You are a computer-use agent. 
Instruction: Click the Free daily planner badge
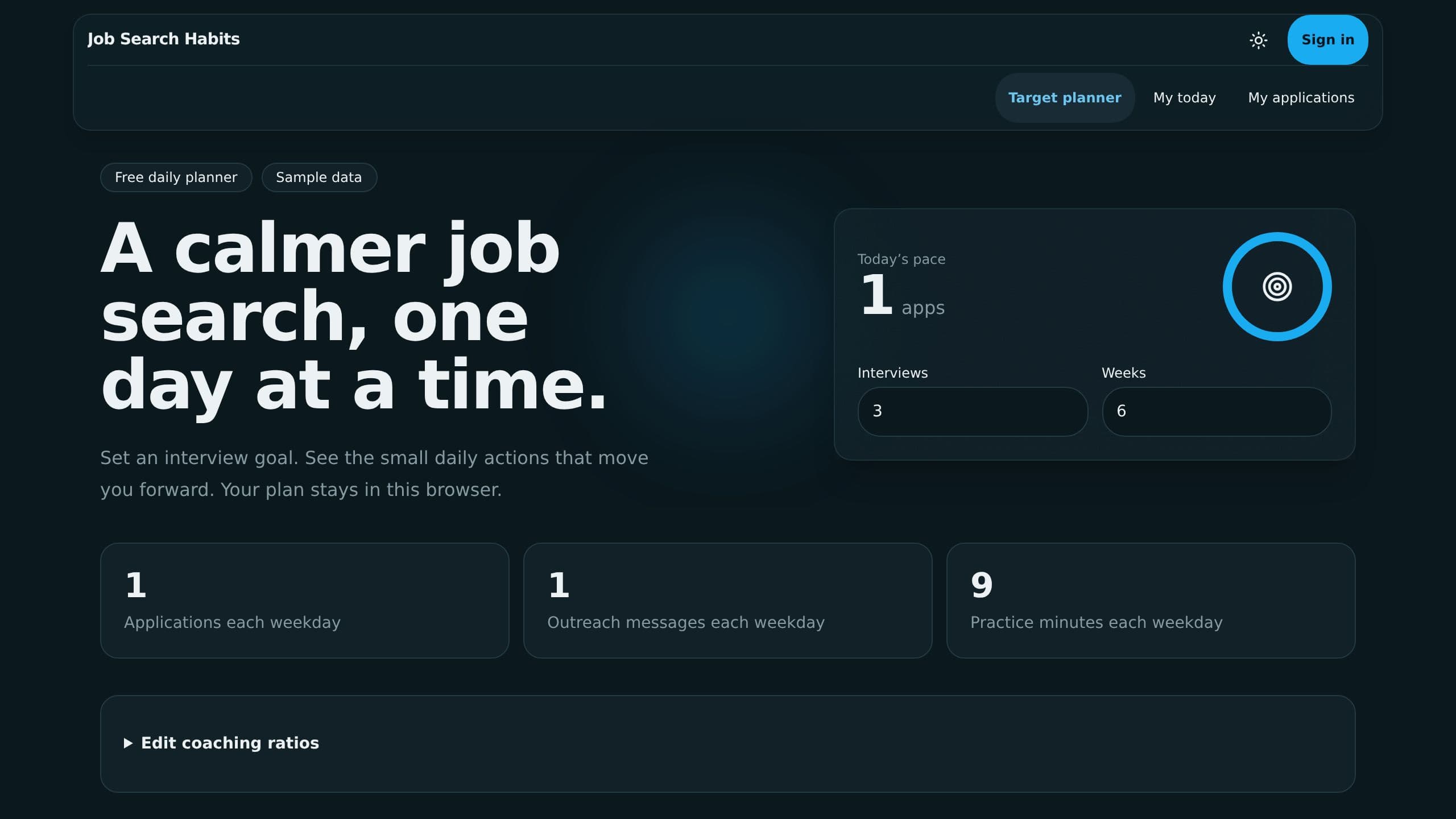pos(176,177)
